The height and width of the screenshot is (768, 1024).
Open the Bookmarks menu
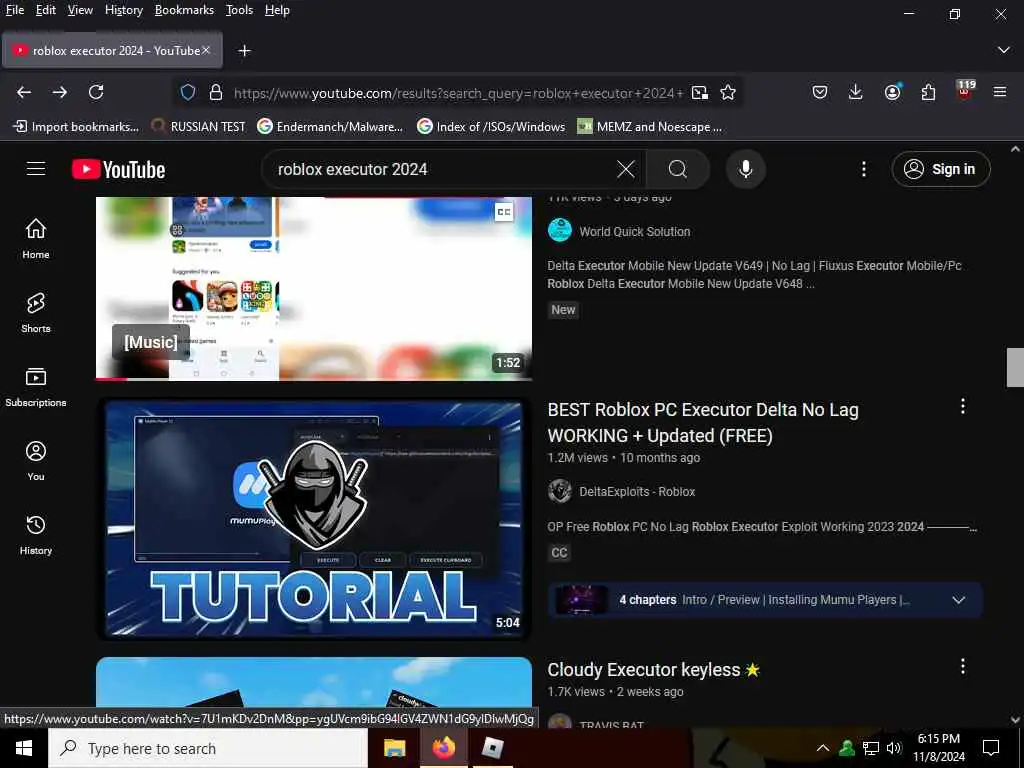184,10
